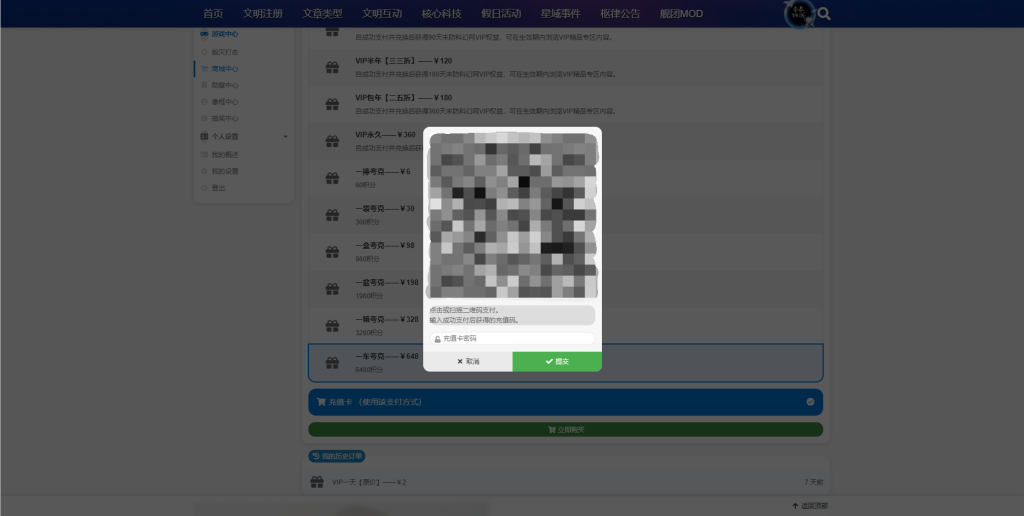Click the gift icon beside 一捧夸克
The width and height of the screenshot is (1024, 516).
coord(332,178)
